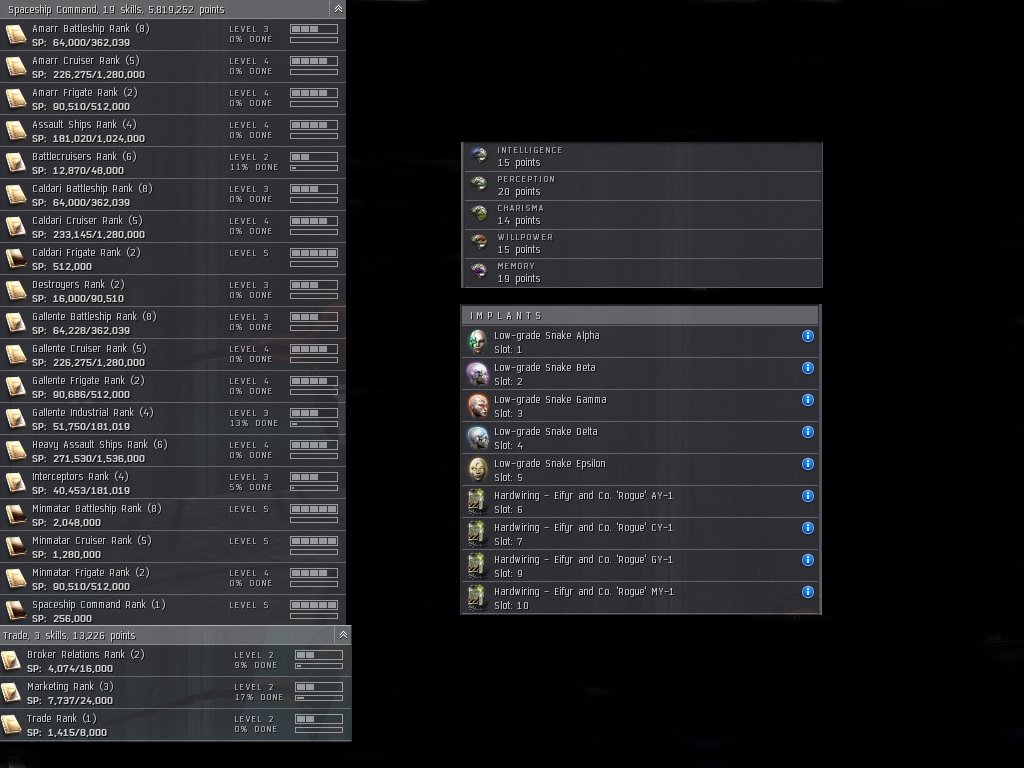Click Spaceship Command, 19 skills header text
The width and height of the screenshot is (1024, 768).
coord(116,9)
